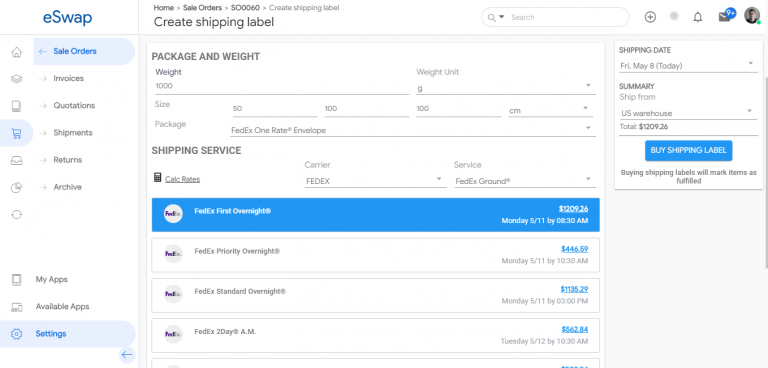Image resolution: width=768 pixels, height=368 pixels.
Task: Click FedEx logo on First Overnight row
Action: tap(173, 214)
